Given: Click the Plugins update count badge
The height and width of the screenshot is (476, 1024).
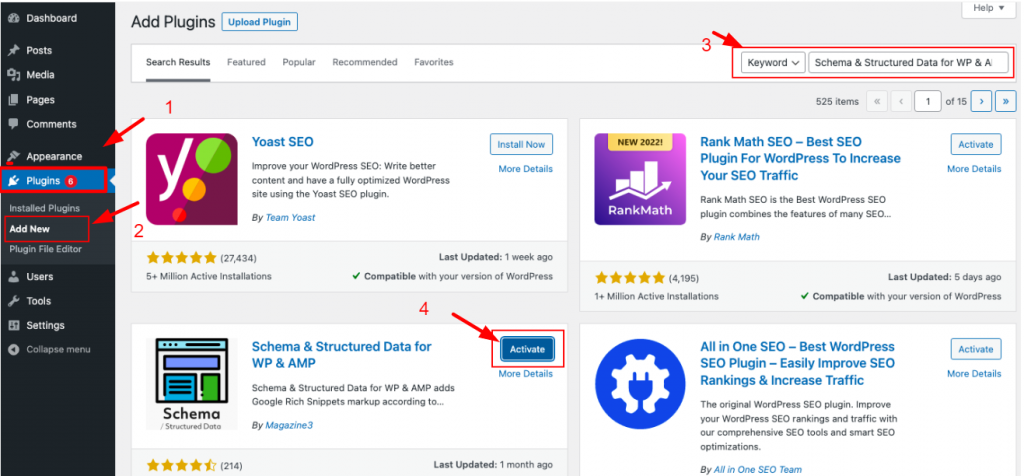Looking at the screenshot, I should 71,182.
